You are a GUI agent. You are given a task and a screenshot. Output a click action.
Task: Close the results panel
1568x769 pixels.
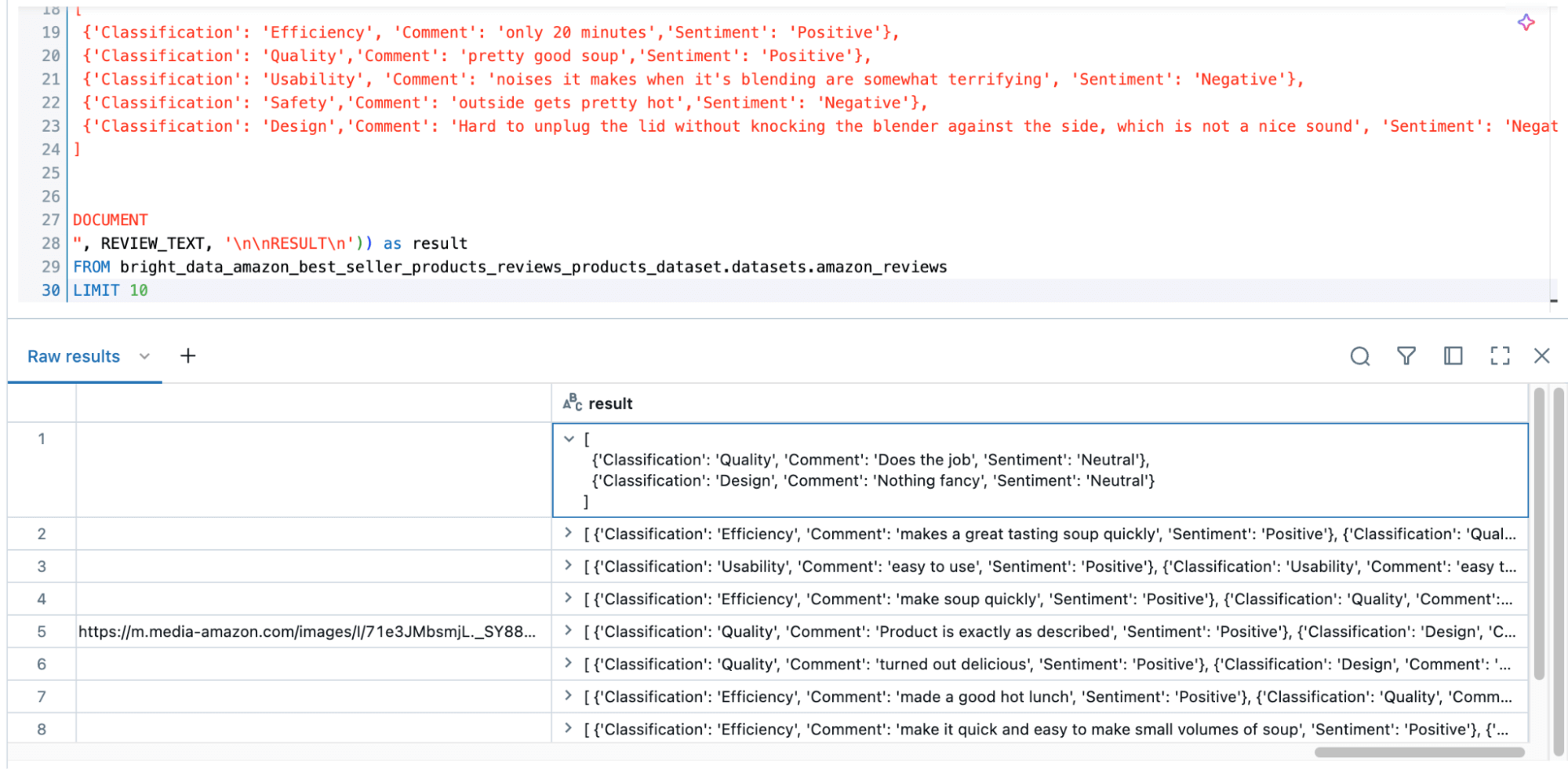(x=1541, y=356)
